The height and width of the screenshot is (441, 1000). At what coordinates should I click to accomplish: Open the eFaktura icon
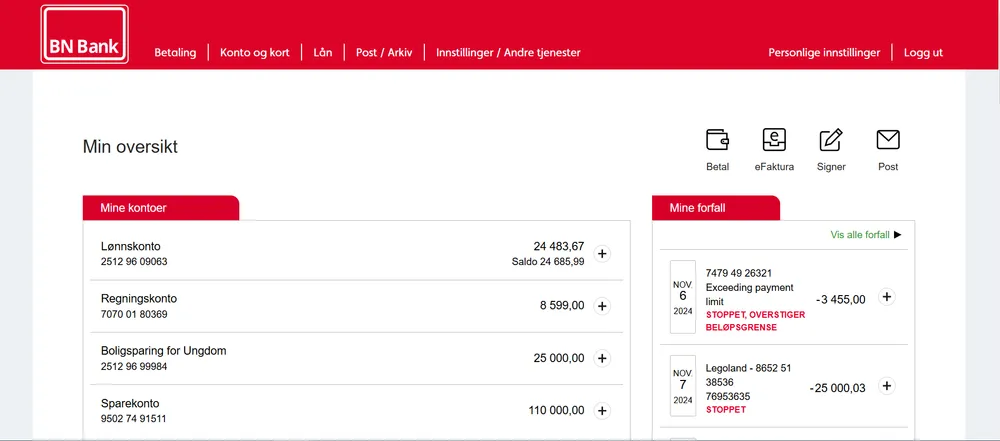click(774, 139)
